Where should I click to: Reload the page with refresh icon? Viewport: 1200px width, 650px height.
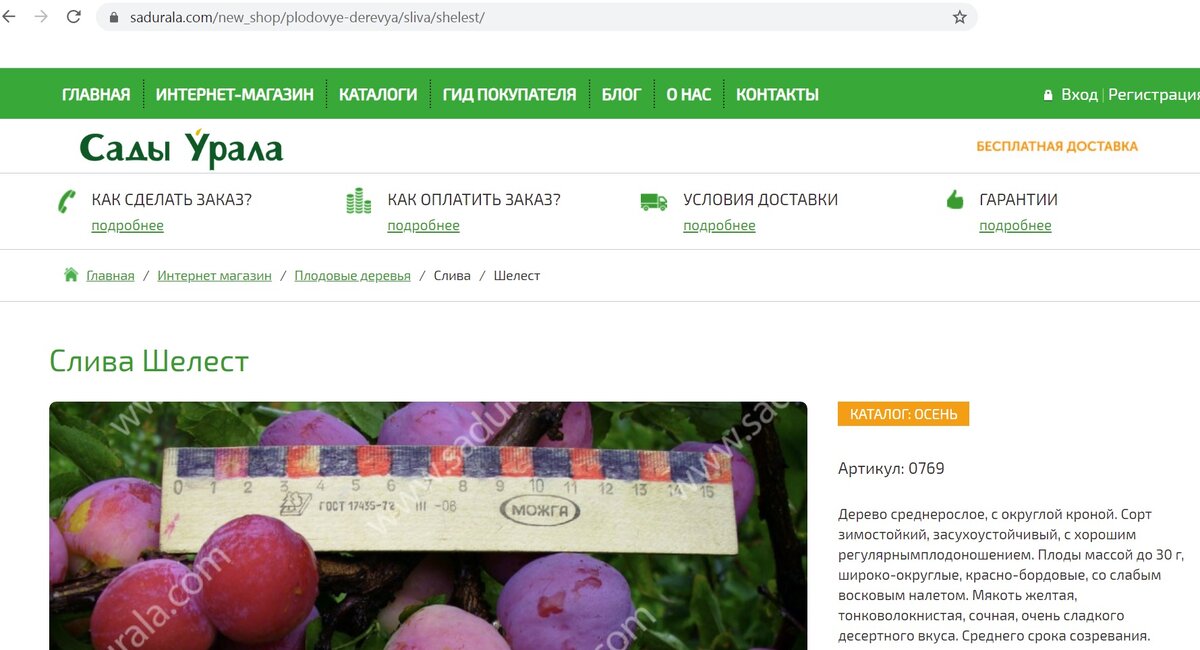coord(73,17)
